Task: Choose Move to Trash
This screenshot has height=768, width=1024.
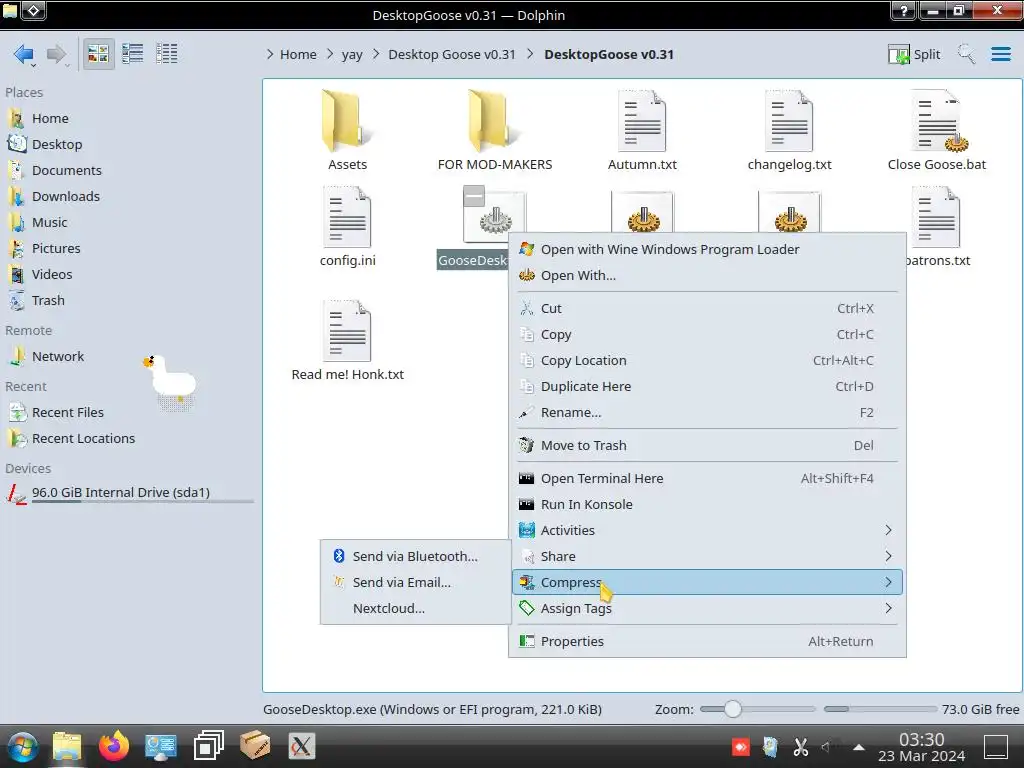Action: [x=707, y=445]
